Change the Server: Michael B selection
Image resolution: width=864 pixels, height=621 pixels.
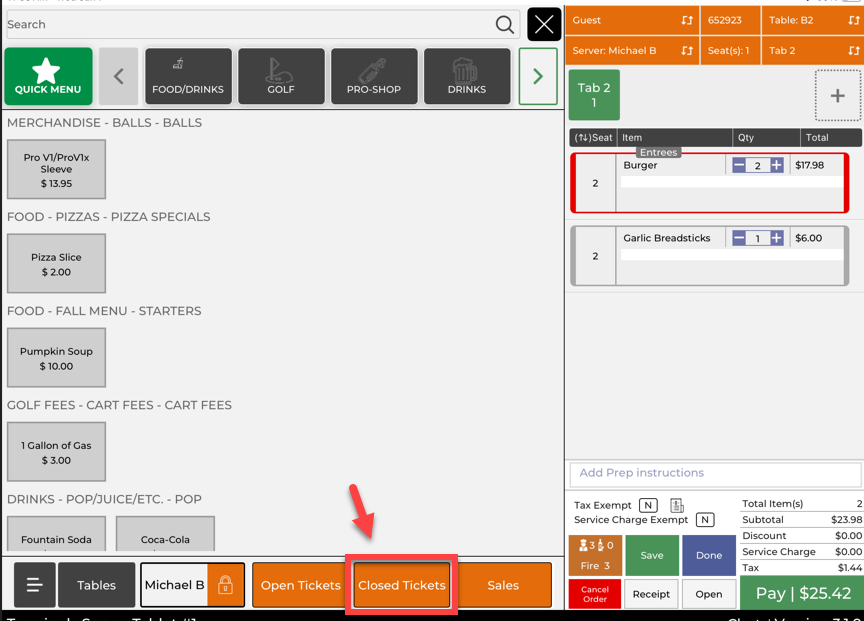point(632,50)
